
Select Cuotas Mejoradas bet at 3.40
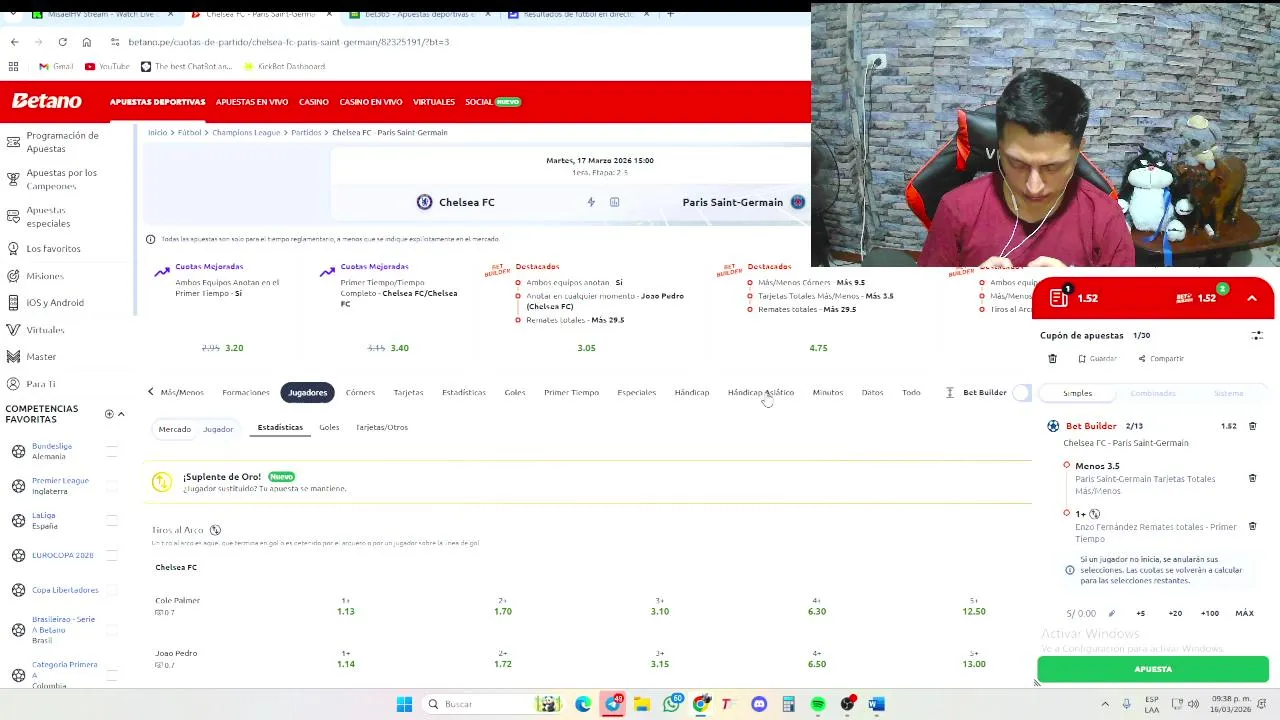point(399,348)
